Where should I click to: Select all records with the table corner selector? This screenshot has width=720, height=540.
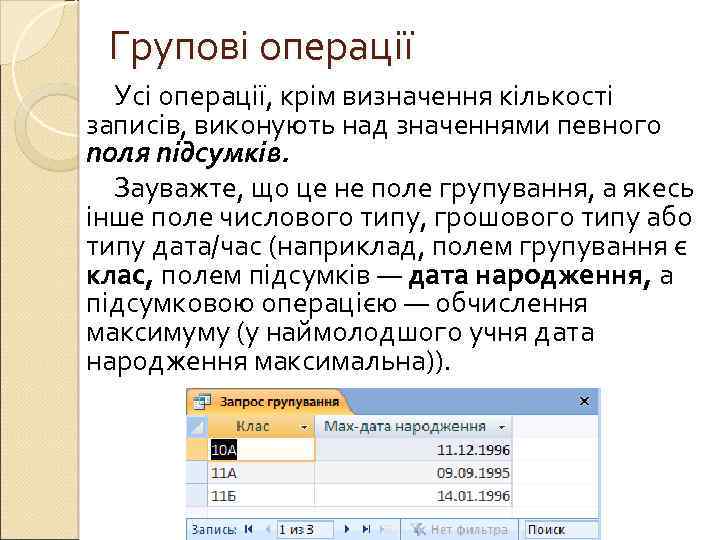[x=197, y=427]
